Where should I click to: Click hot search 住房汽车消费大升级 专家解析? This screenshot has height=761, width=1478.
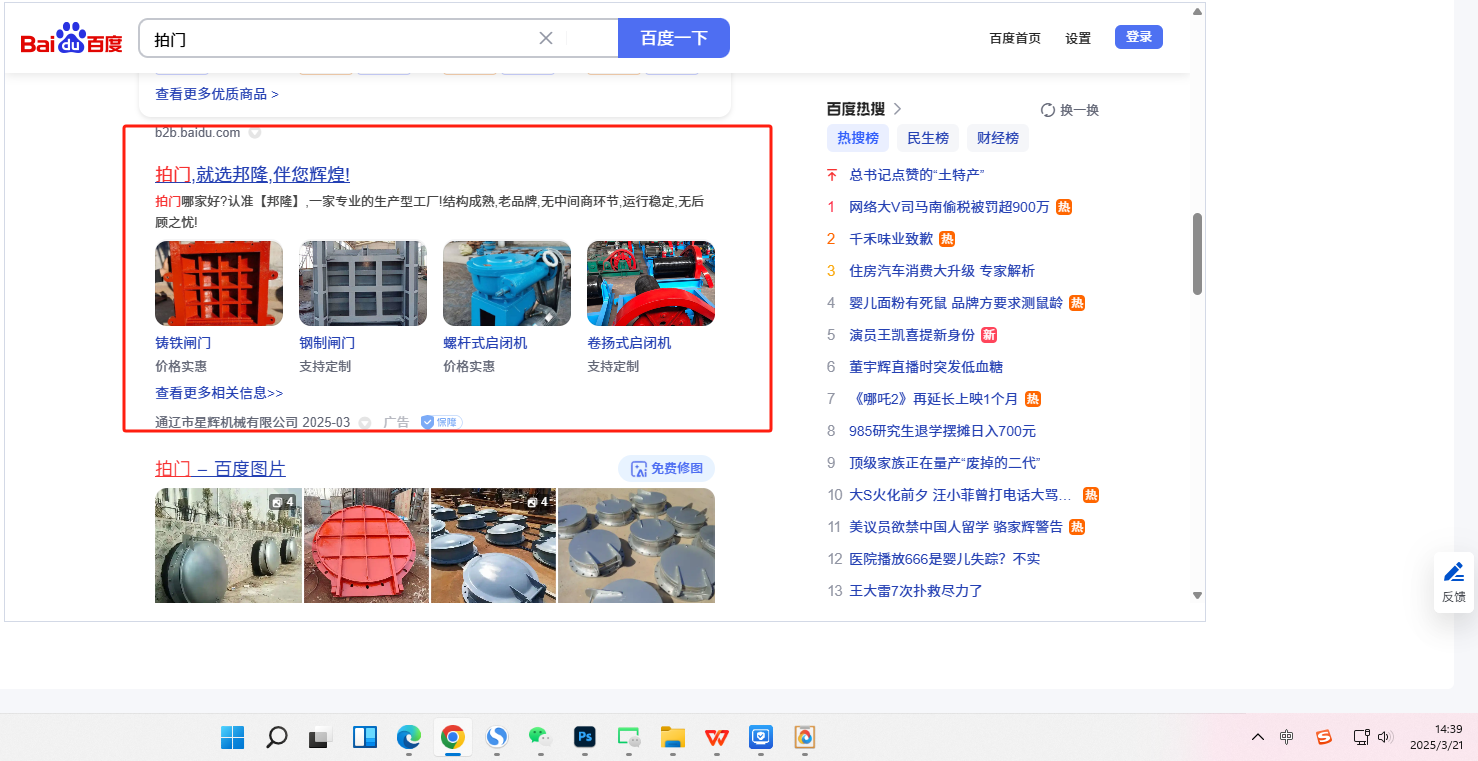(942, 271)
